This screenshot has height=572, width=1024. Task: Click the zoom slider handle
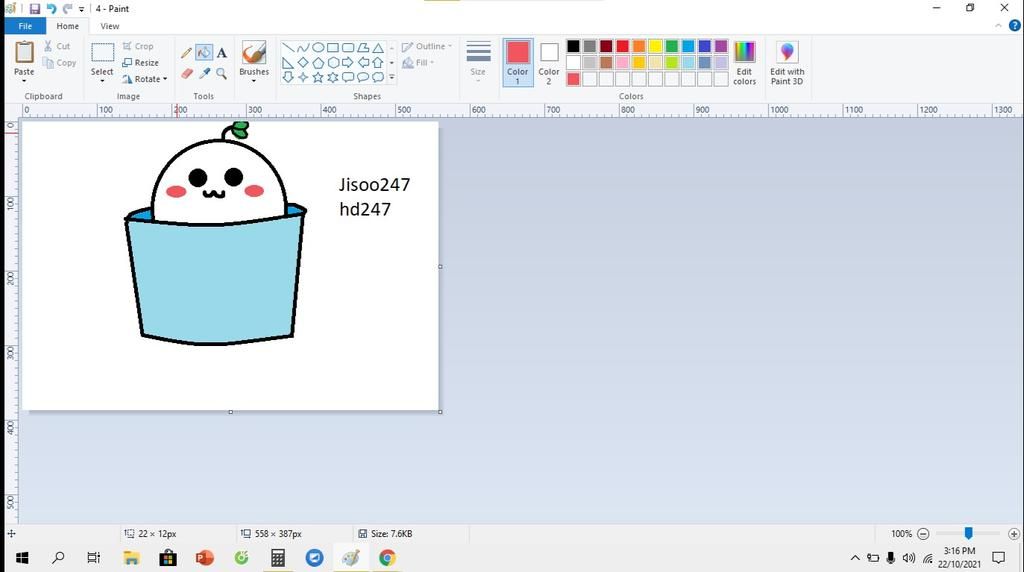pyautogui.click(x=968, y=533)
